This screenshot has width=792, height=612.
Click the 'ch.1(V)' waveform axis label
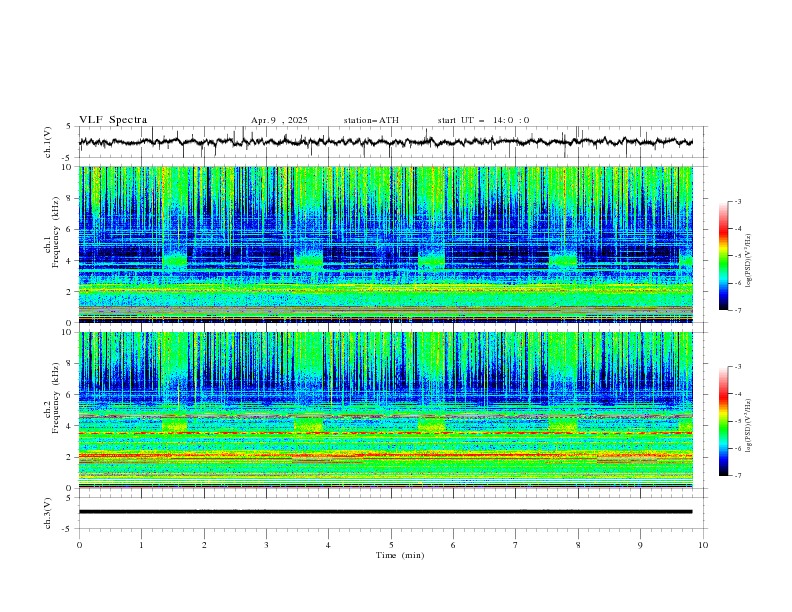[x=48, y=142]
